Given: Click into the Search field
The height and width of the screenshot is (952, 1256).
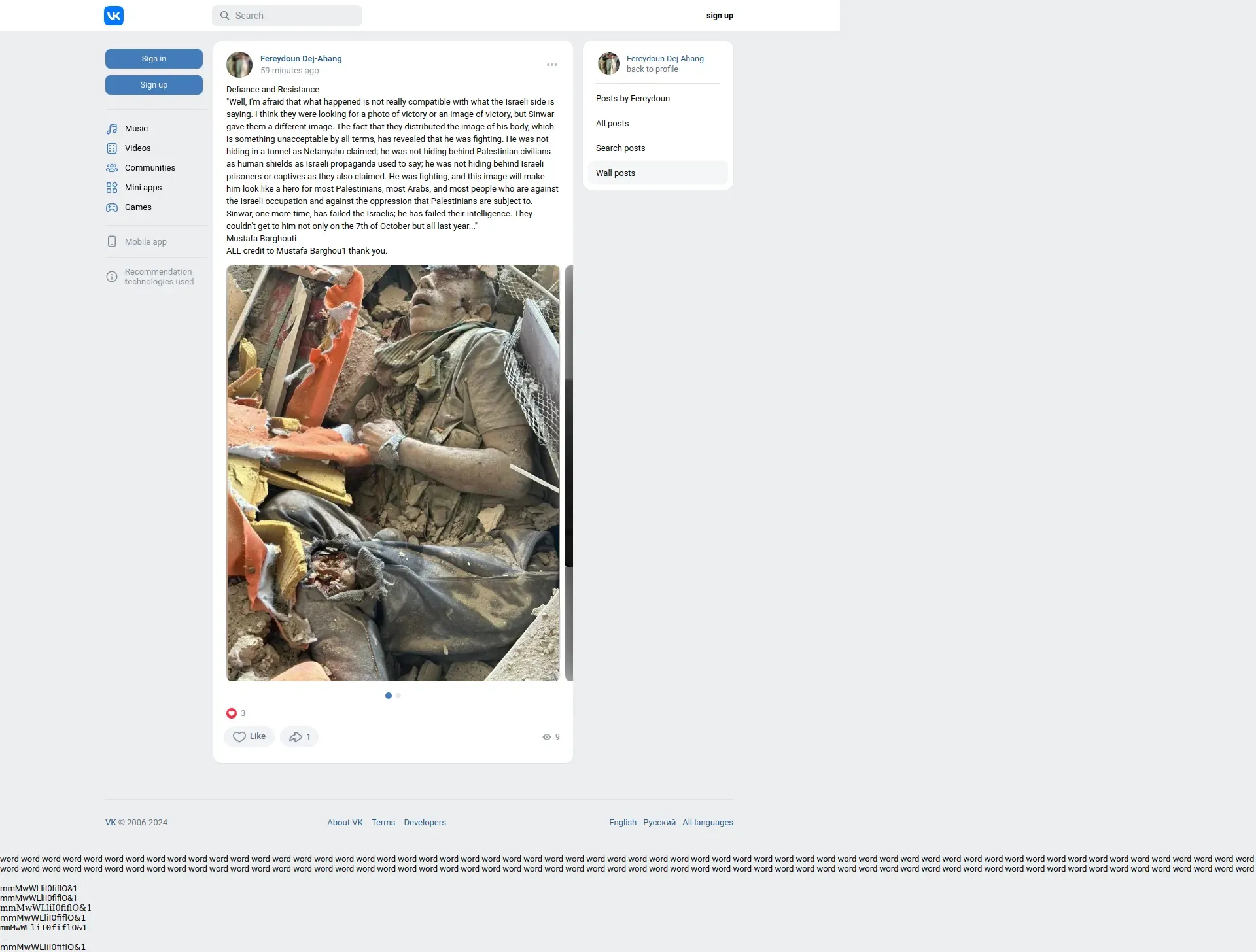Looking at the screenshot, I should [x=288, y=16].
